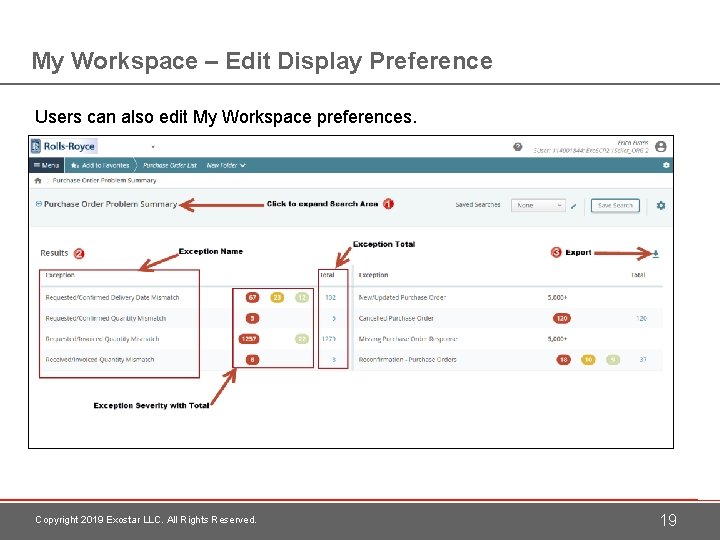Viewport: 720px width, 540px height.
Task: Go to Home via house icon
Action: tap(38, 180)
